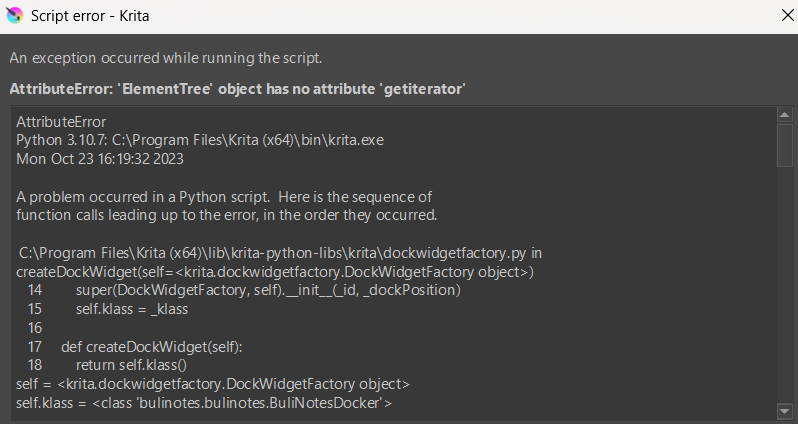Click the createDockWidget(self=...) call line

[x=275, y=272]
